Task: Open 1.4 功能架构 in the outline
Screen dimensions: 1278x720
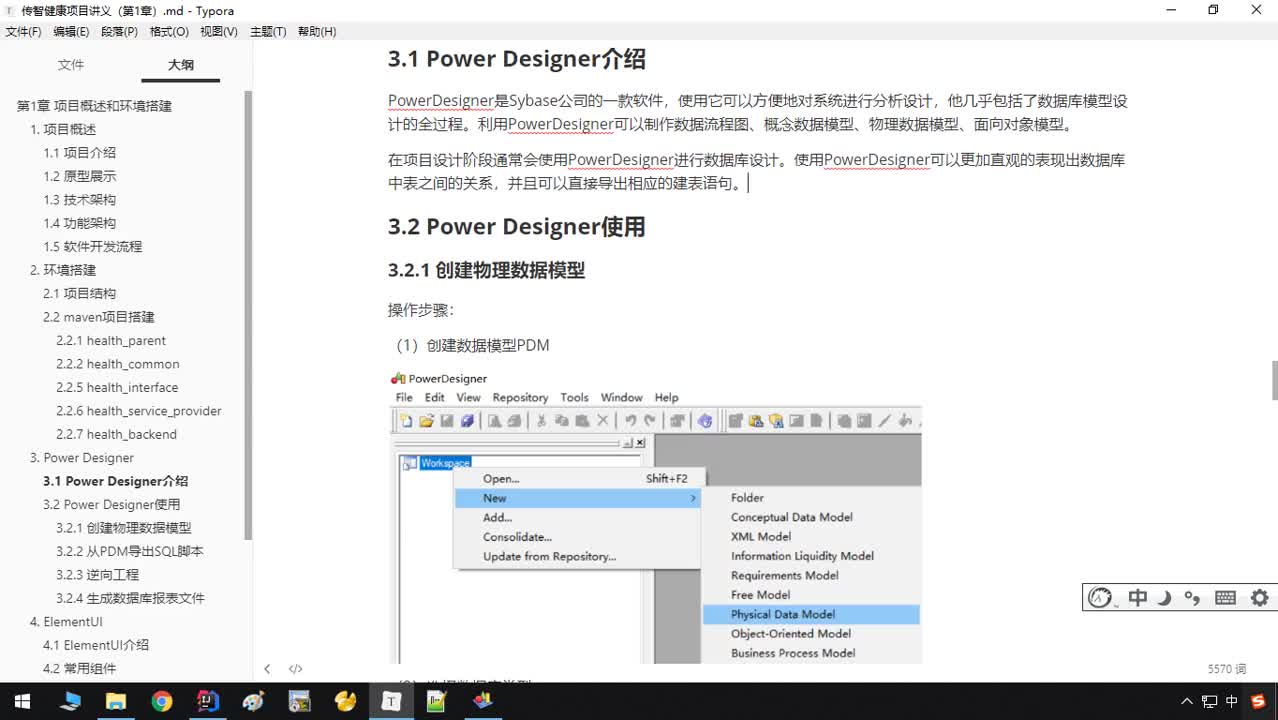Action: click(80, 223)
